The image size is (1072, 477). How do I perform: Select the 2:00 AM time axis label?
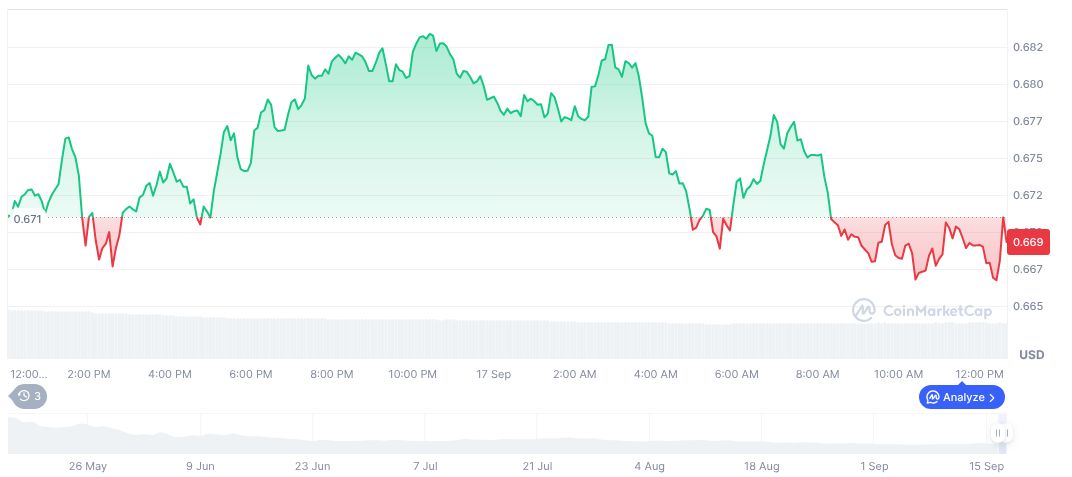pos(575,374)
